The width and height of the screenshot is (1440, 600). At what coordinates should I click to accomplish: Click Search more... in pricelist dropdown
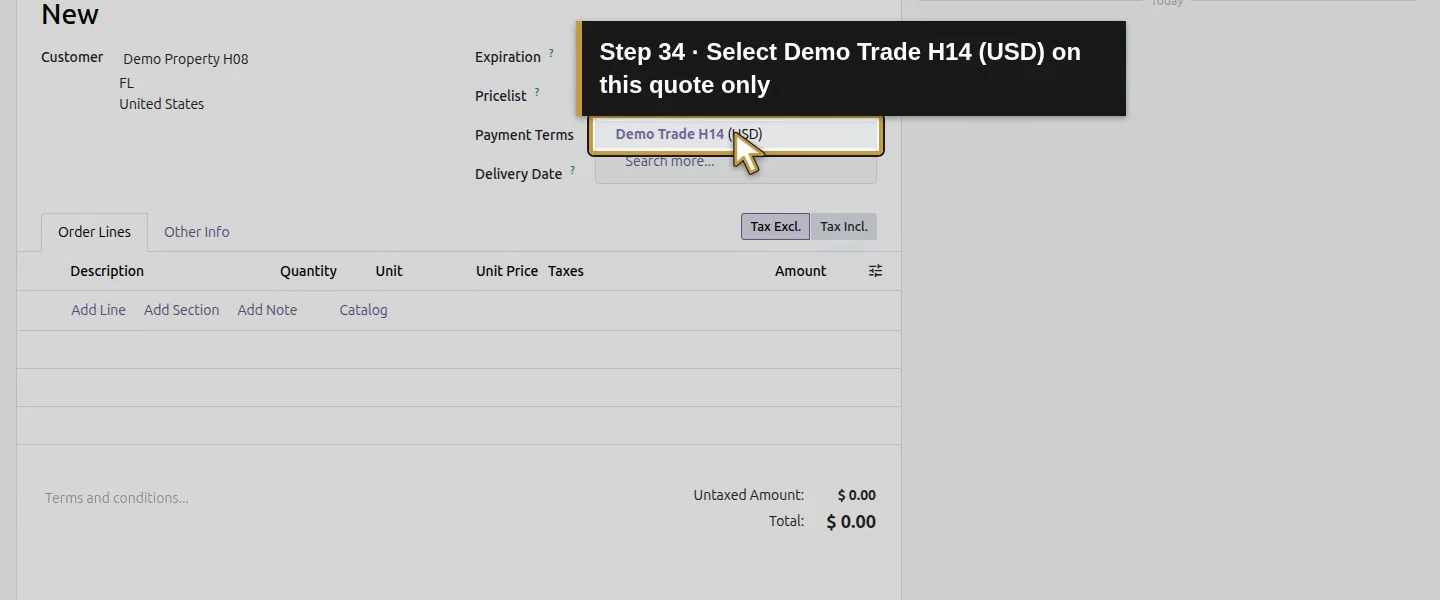click(670, 161)
